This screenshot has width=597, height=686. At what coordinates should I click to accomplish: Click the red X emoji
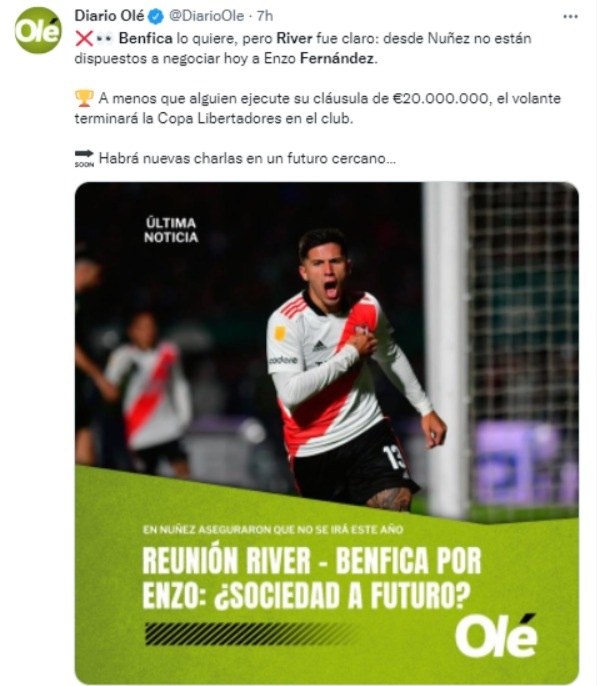pos(84,38)
